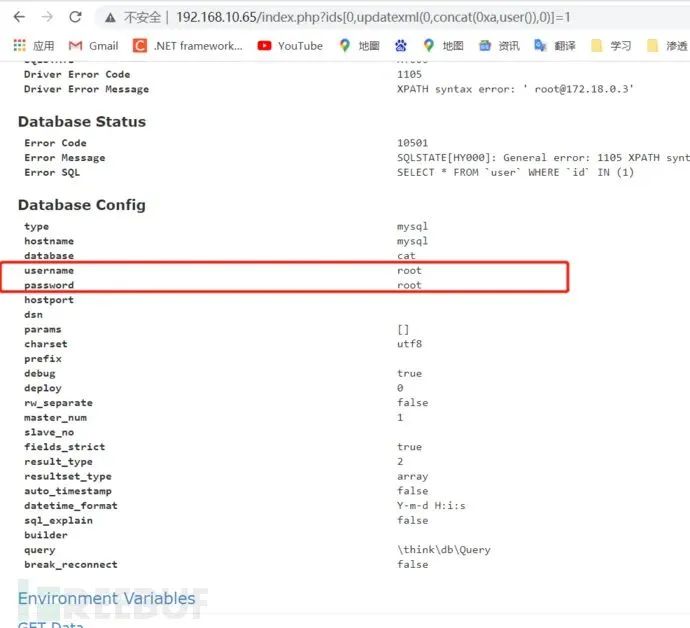The image size is (690, 628).
Task: Click the Environment Variables link
Action: coord(106,599)
